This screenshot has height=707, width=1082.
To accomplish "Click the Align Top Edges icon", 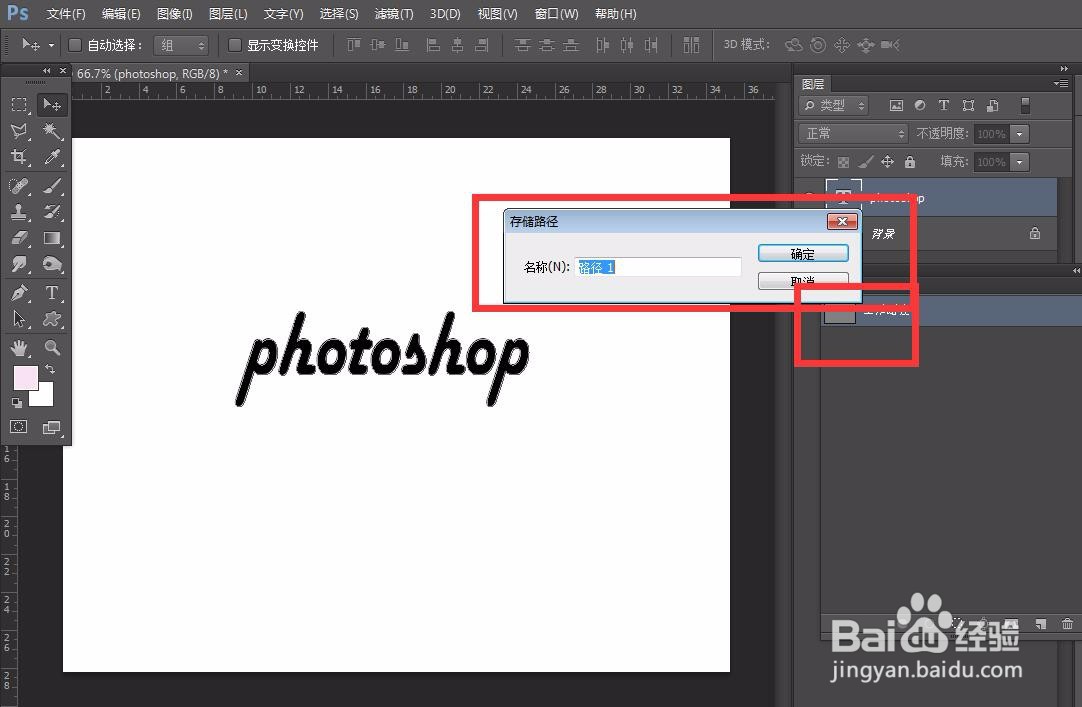I will click(354, 46).
